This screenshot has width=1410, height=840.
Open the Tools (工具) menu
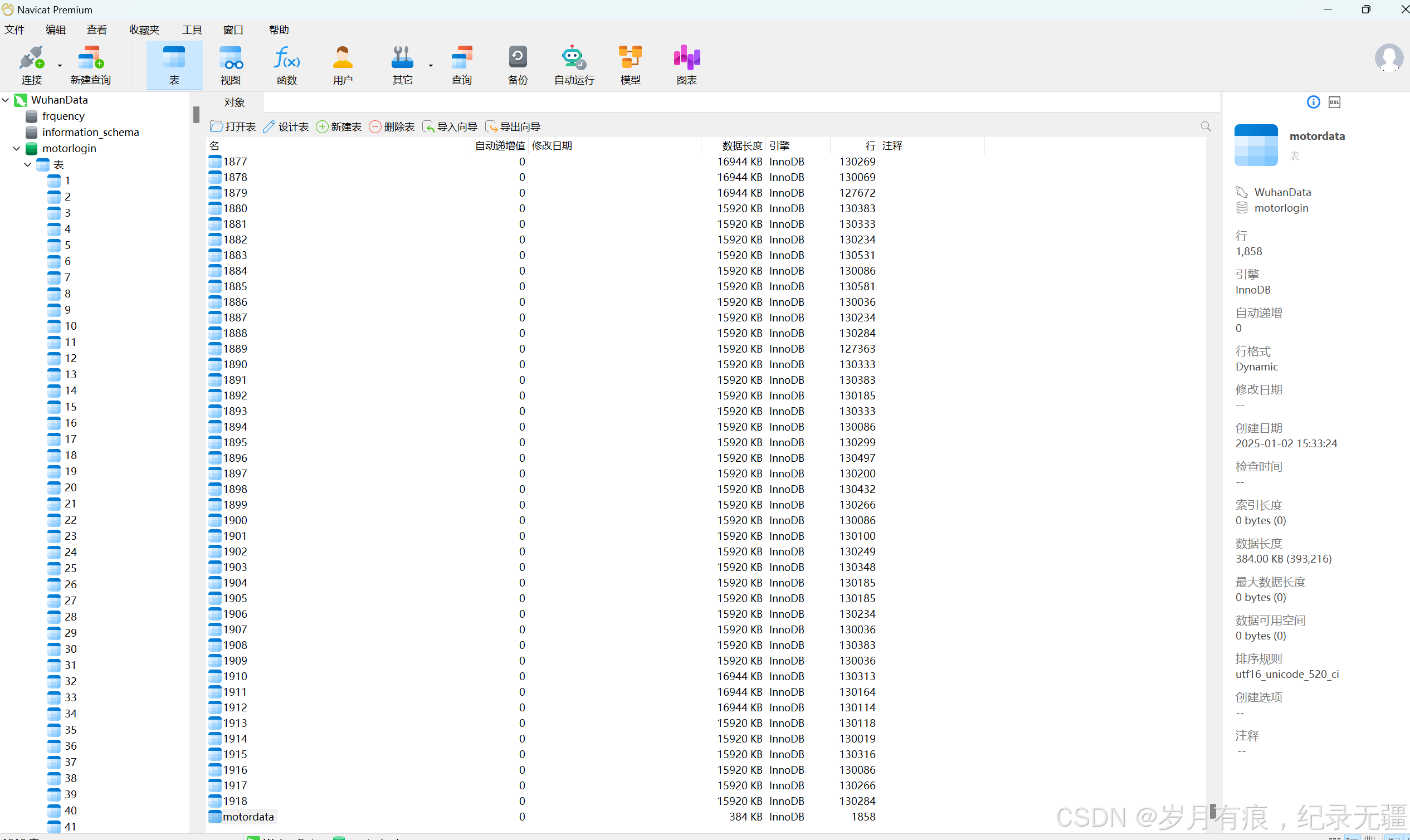coord(192,30)
